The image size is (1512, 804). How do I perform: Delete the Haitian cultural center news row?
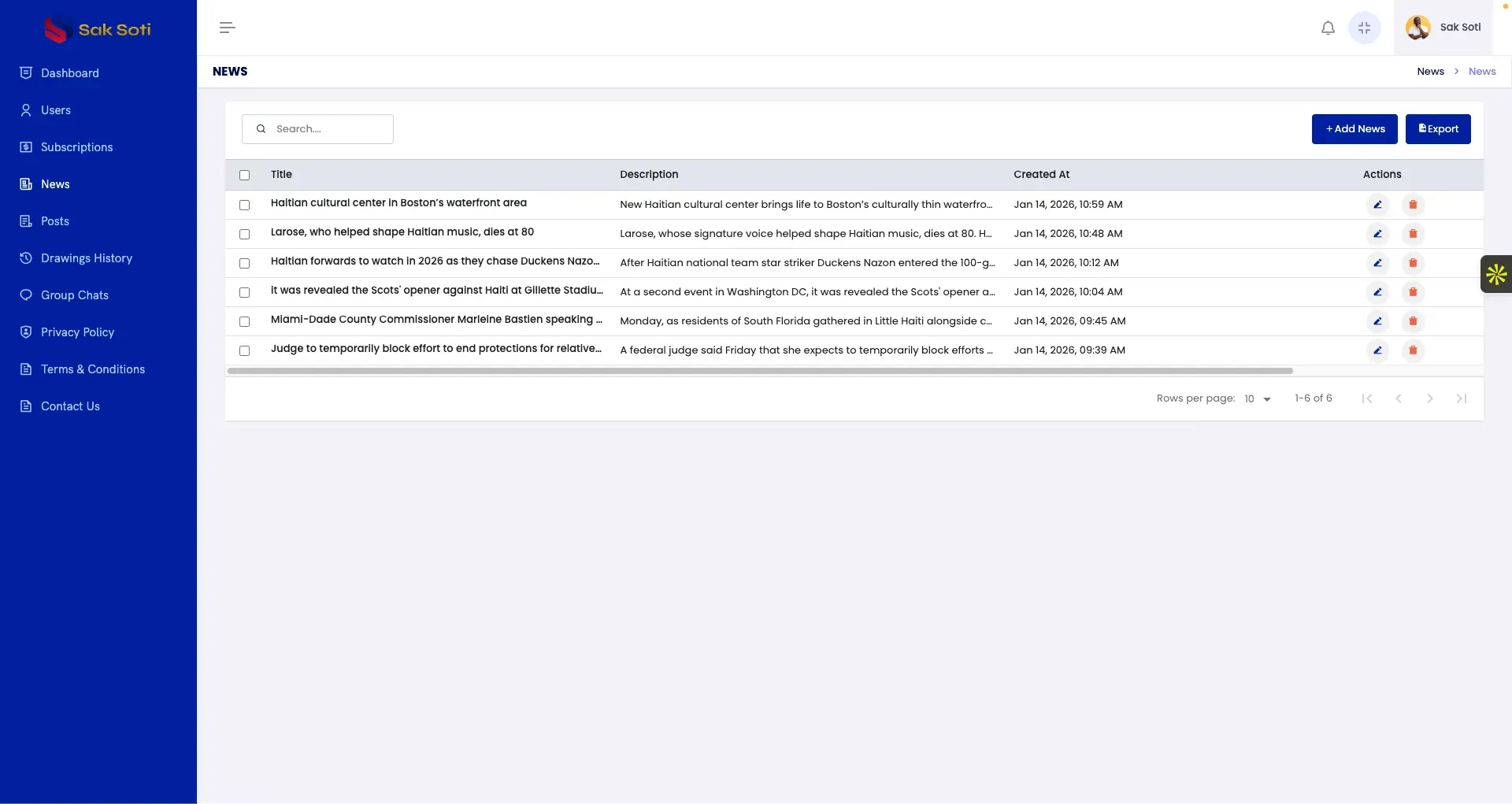tap(1413, 205)
